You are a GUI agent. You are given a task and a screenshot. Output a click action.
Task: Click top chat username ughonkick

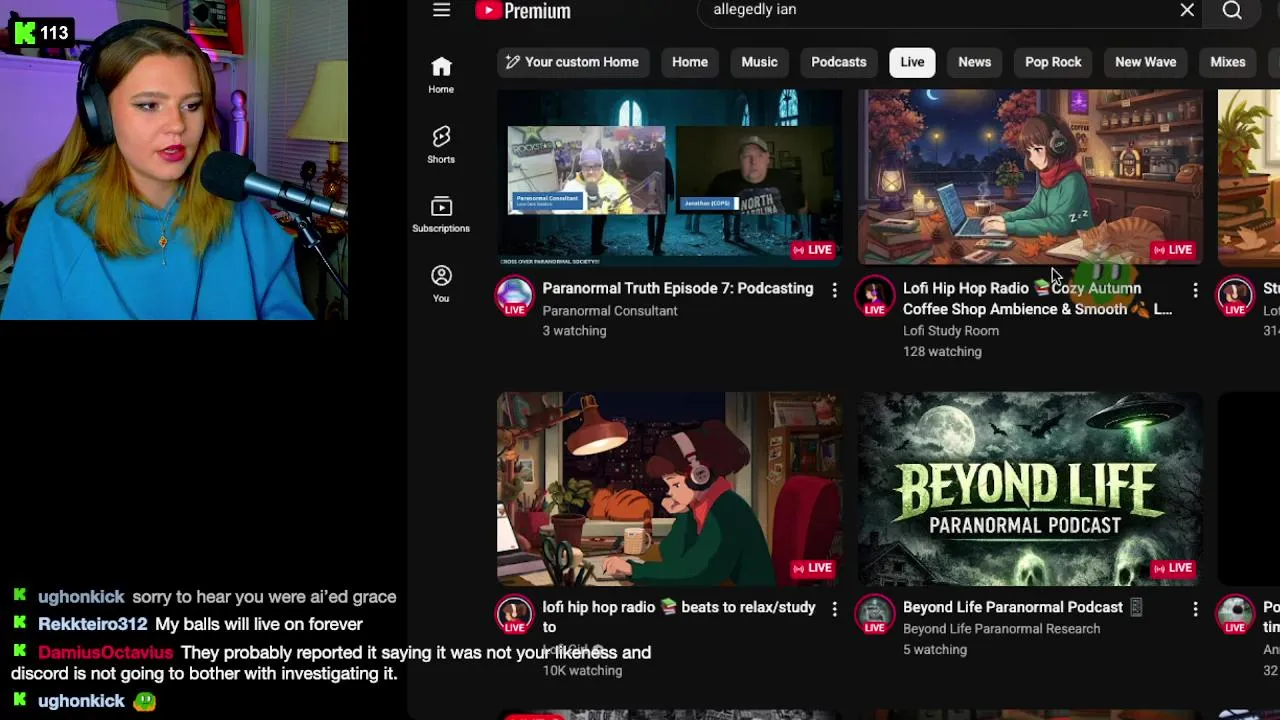(x=81, y=597)
